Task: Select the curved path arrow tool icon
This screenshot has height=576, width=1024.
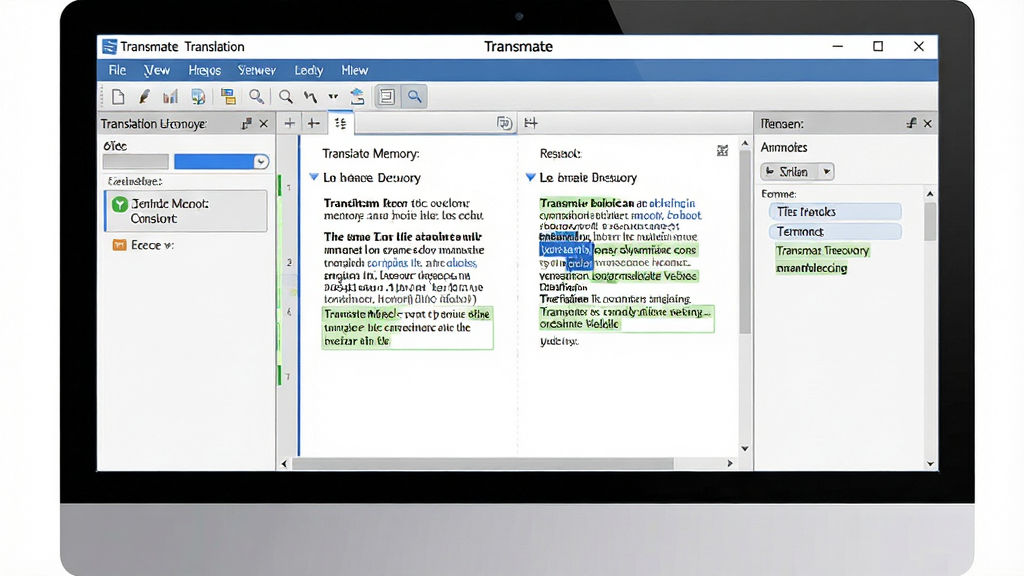Action: coord(310,97)
